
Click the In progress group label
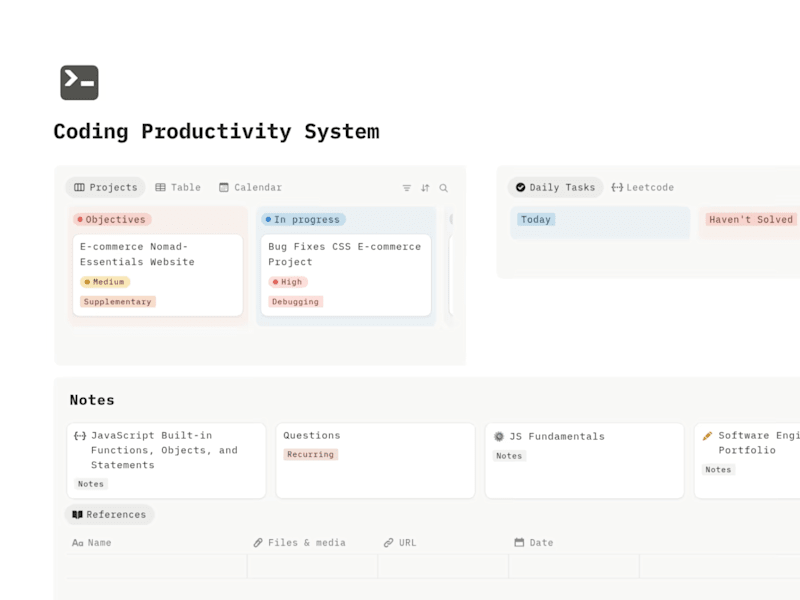click(x=304, y=219)
